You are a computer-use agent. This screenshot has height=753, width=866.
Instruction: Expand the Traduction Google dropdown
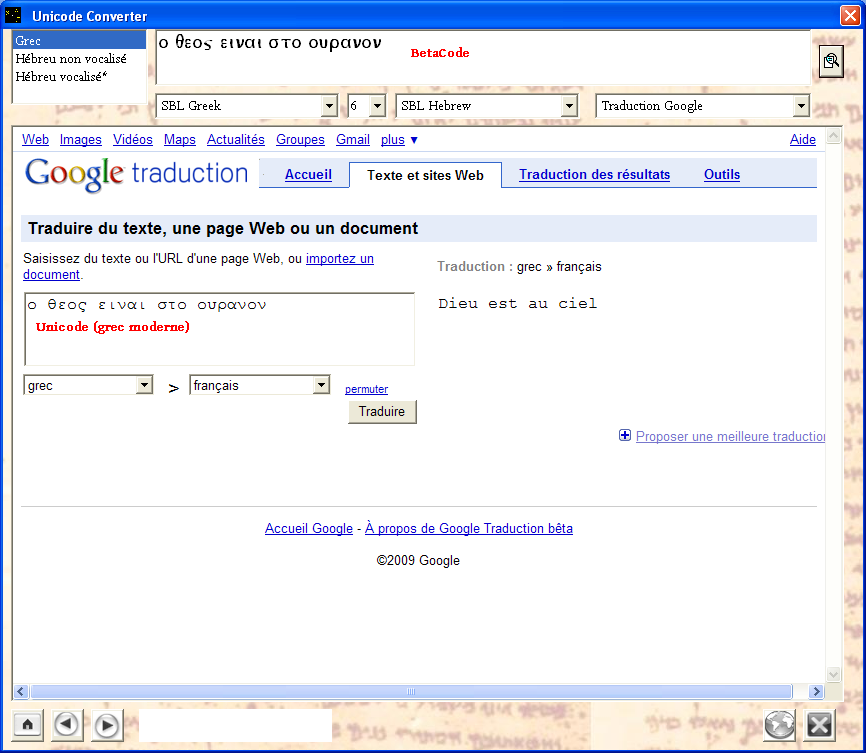tap(801, 106)
